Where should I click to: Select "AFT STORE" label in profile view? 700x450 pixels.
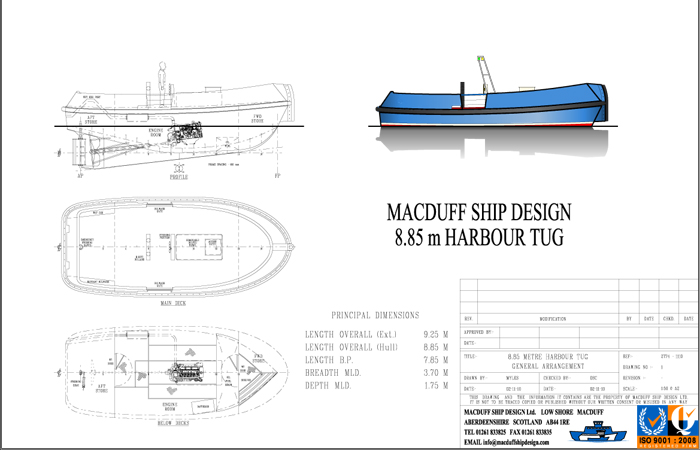91,119
